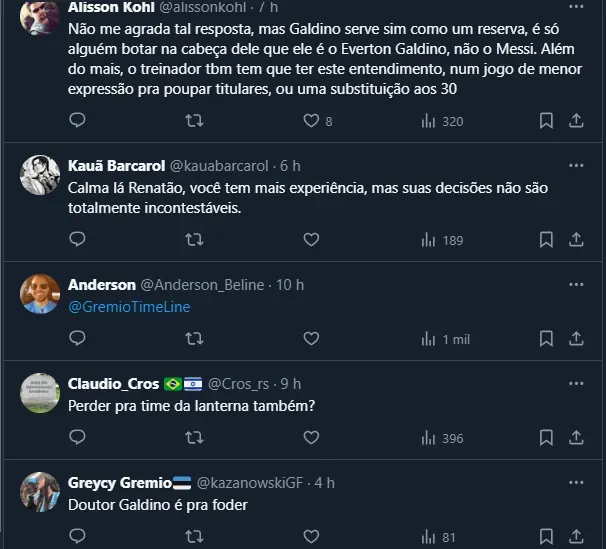Open more options on Anderson's tweet

[x=576, y=285]
